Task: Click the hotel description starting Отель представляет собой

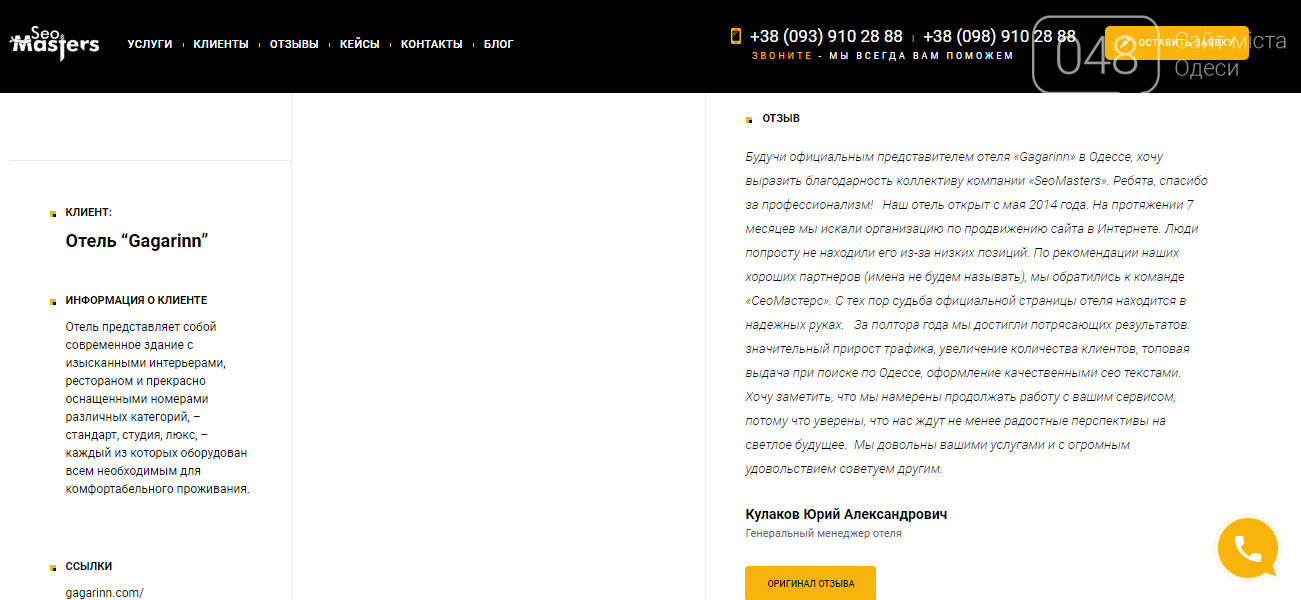Action: [x=158, y=408]
